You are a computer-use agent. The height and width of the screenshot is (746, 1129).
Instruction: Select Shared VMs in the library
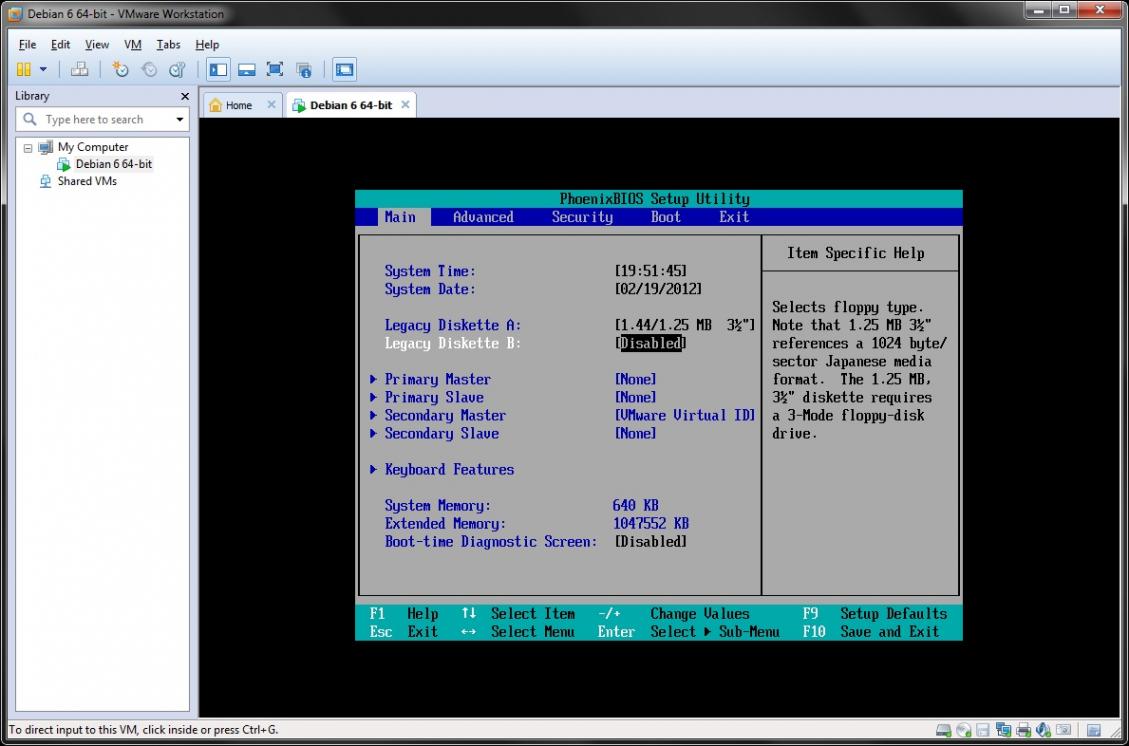[86, 181]
